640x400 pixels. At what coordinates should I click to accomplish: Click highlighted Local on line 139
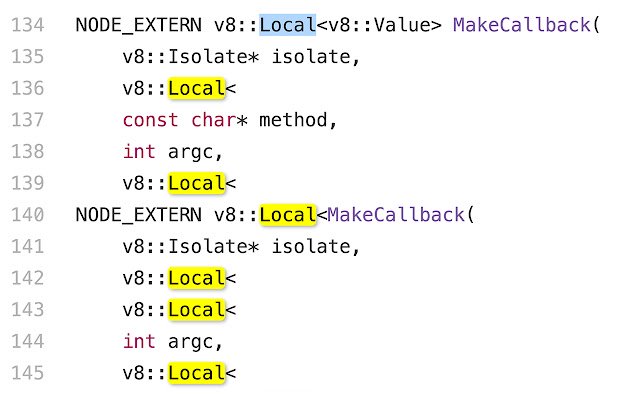(x=197, y=183)
